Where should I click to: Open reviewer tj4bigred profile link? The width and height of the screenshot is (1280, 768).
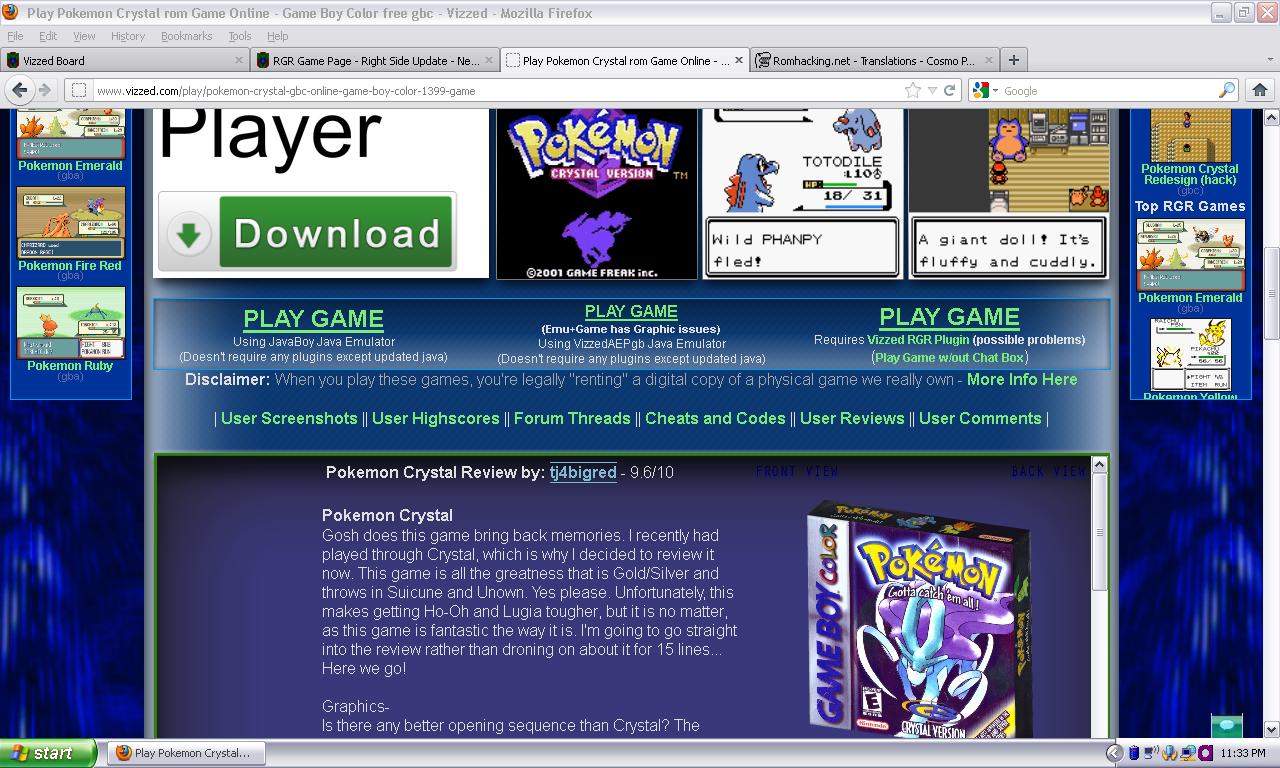(x=583, y=472)
